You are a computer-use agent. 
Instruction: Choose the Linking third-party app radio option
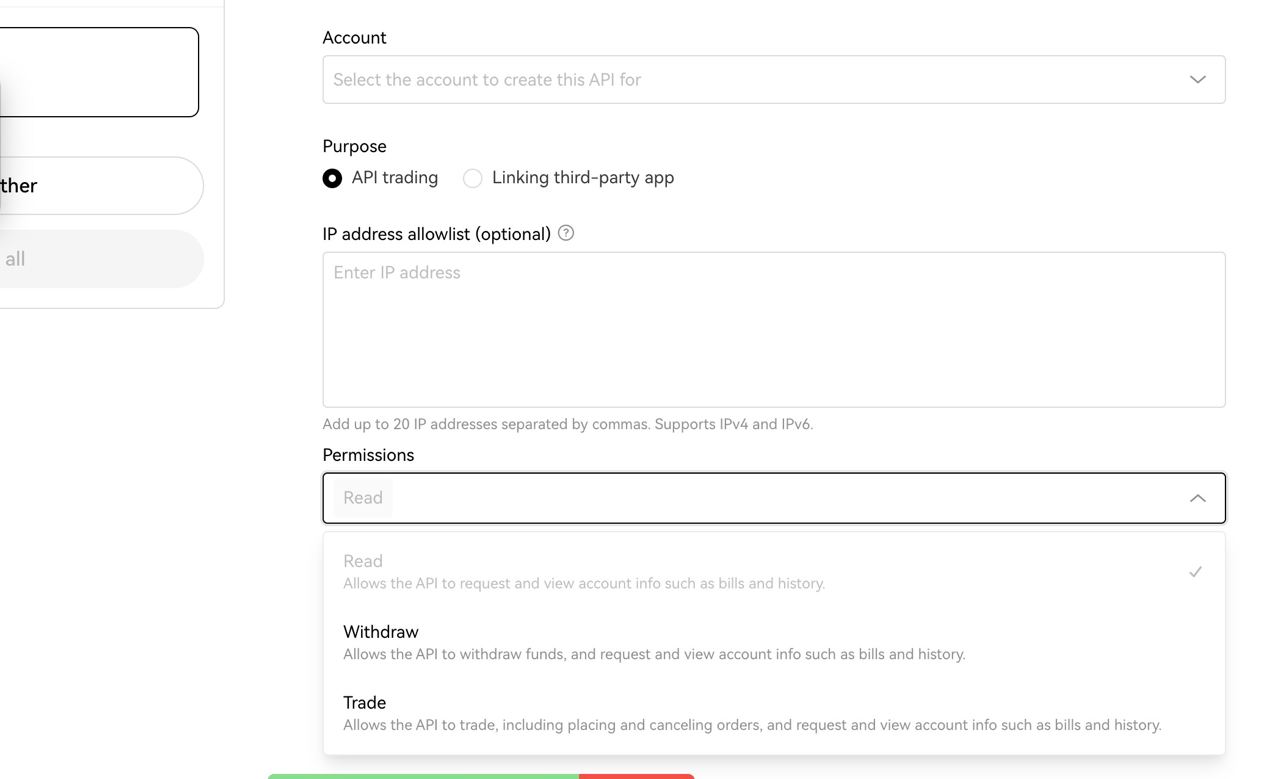pyautogui.click(x=473, y=178)
